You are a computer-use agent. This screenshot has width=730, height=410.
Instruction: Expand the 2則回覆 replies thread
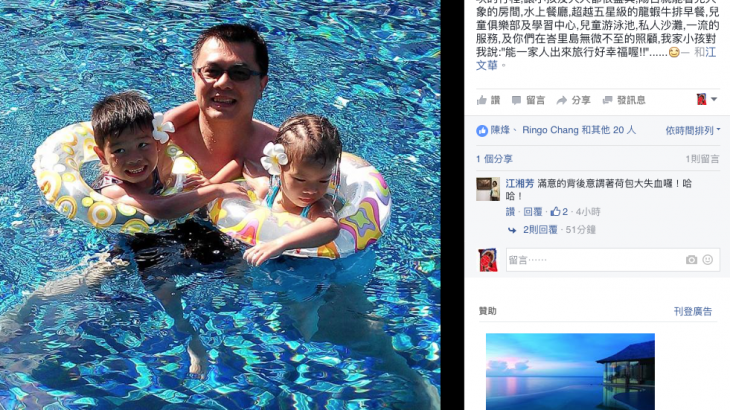click(540, 229)
